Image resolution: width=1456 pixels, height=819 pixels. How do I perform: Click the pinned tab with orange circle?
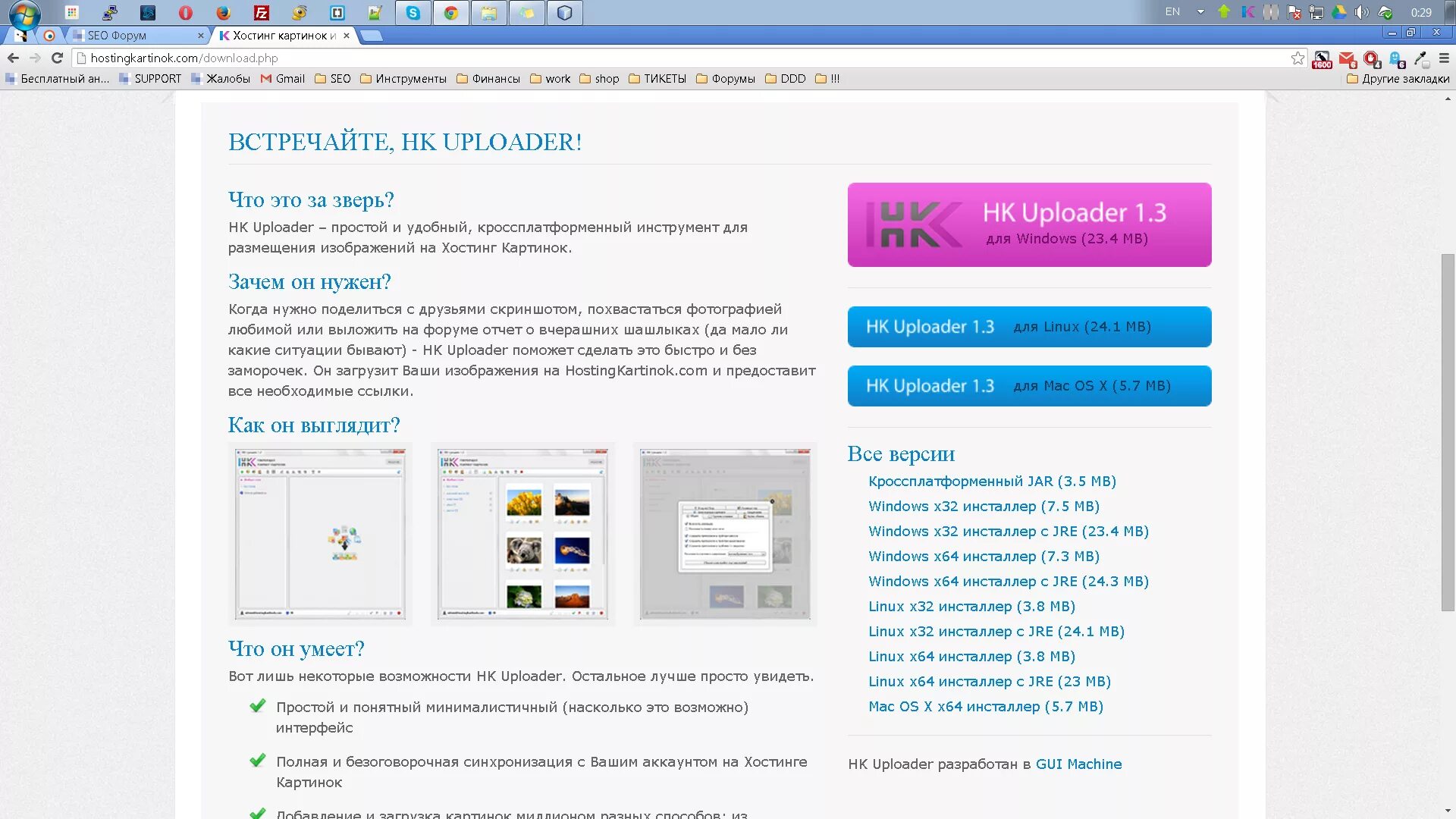(x=49, y=36)
